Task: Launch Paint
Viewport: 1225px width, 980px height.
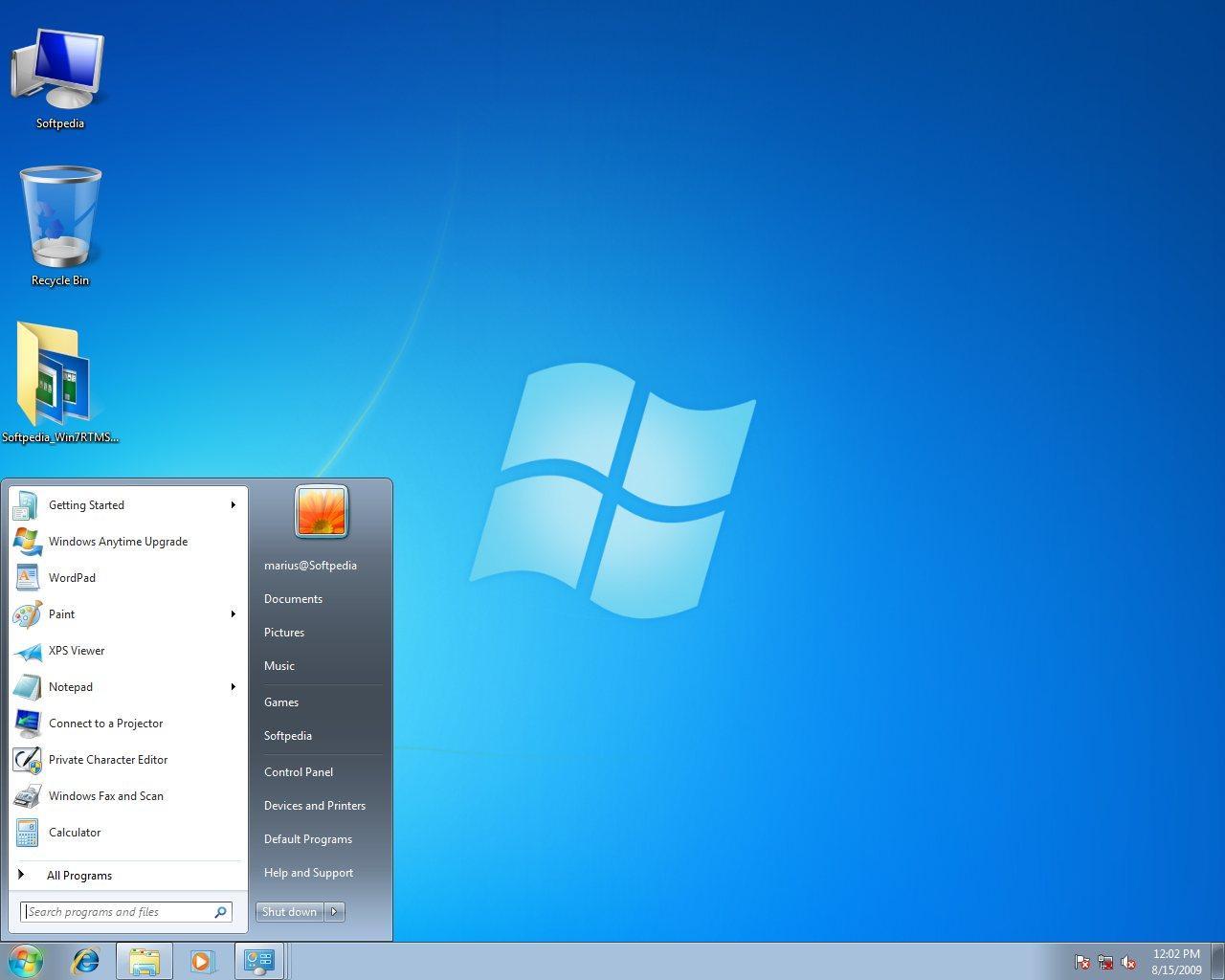Action: (x=60, y=614)
